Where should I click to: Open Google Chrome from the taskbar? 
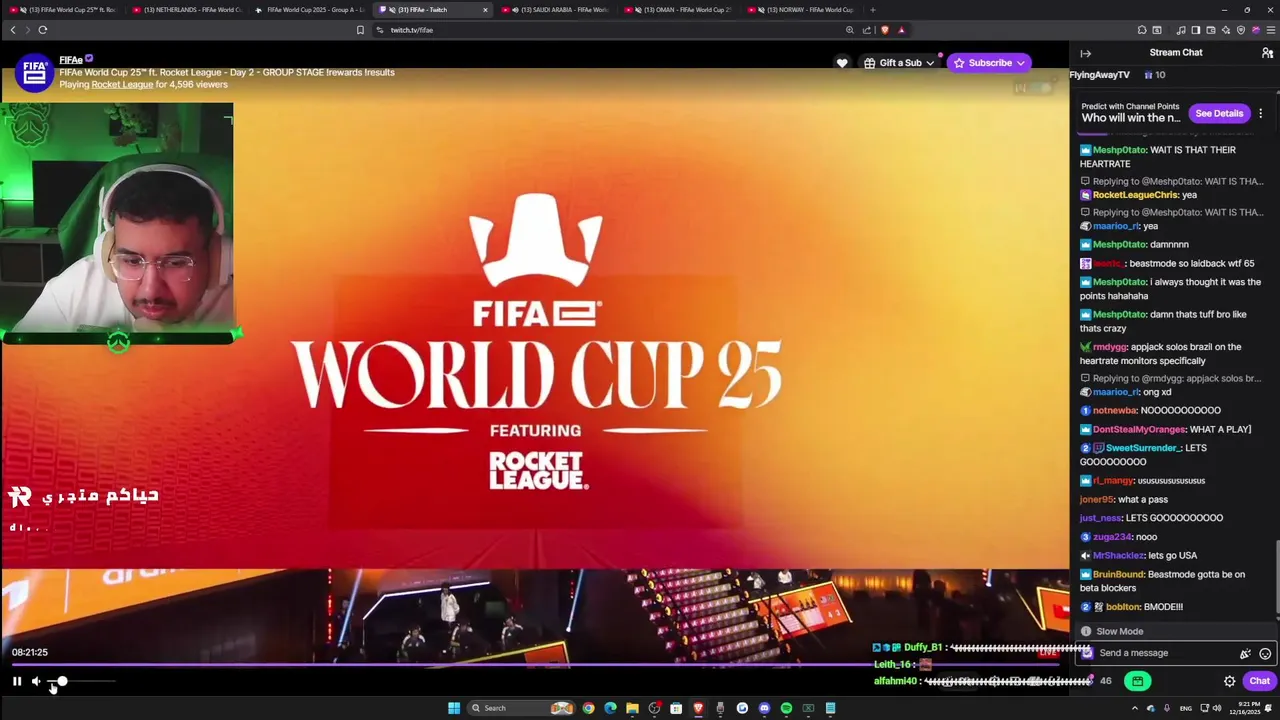tap(588, 708)
